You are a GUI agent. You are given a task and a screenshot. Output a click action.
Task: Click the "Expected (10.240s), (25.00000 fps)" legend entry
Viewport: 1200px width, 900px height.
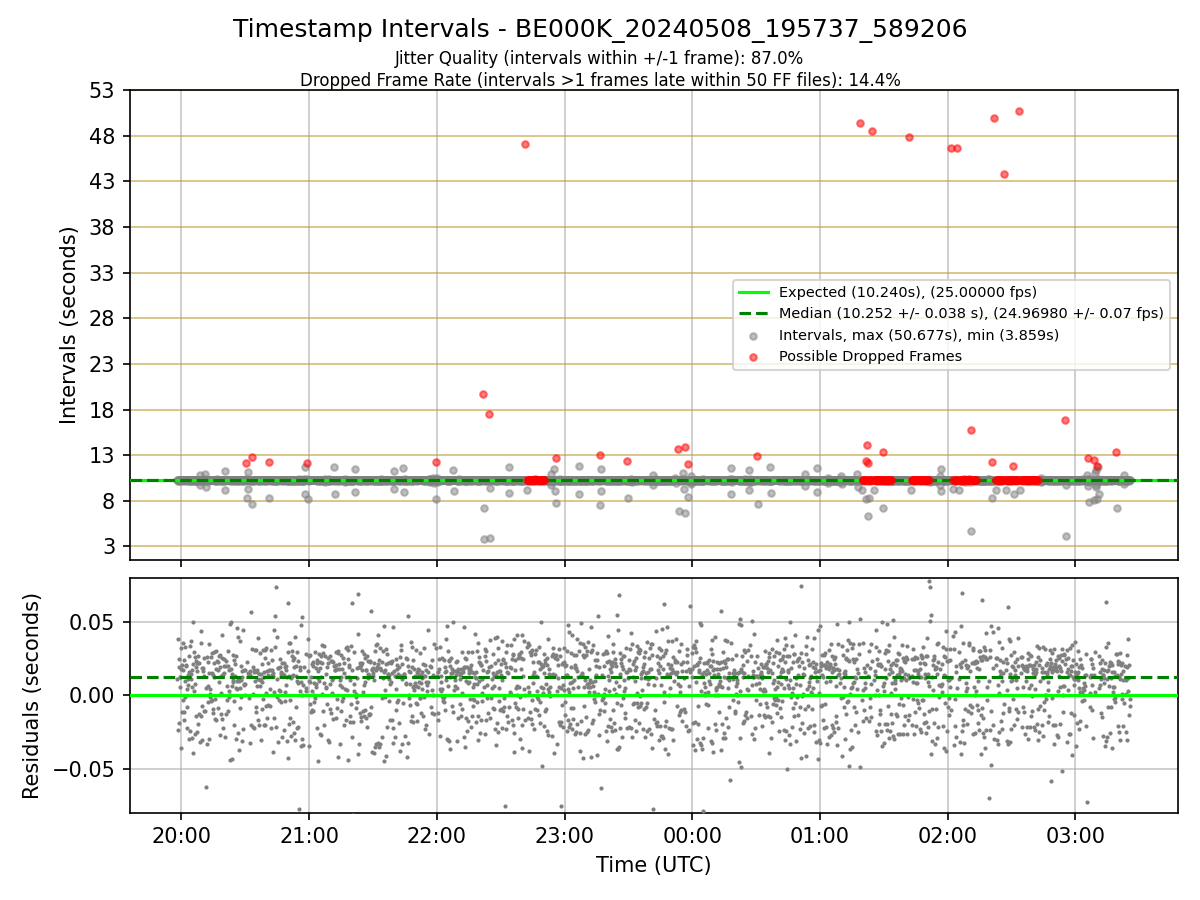(x=908, y=292)
